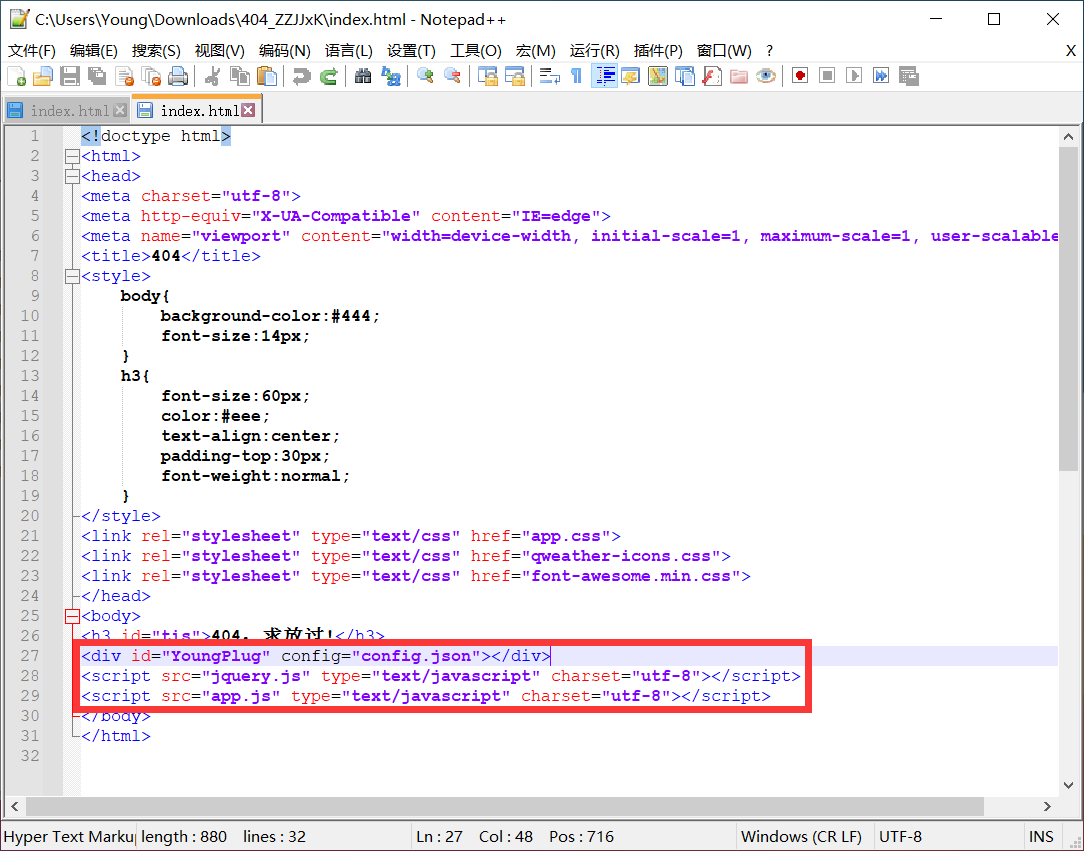Click the Zoom Out magnifier icon

click(x=453, y=76)
